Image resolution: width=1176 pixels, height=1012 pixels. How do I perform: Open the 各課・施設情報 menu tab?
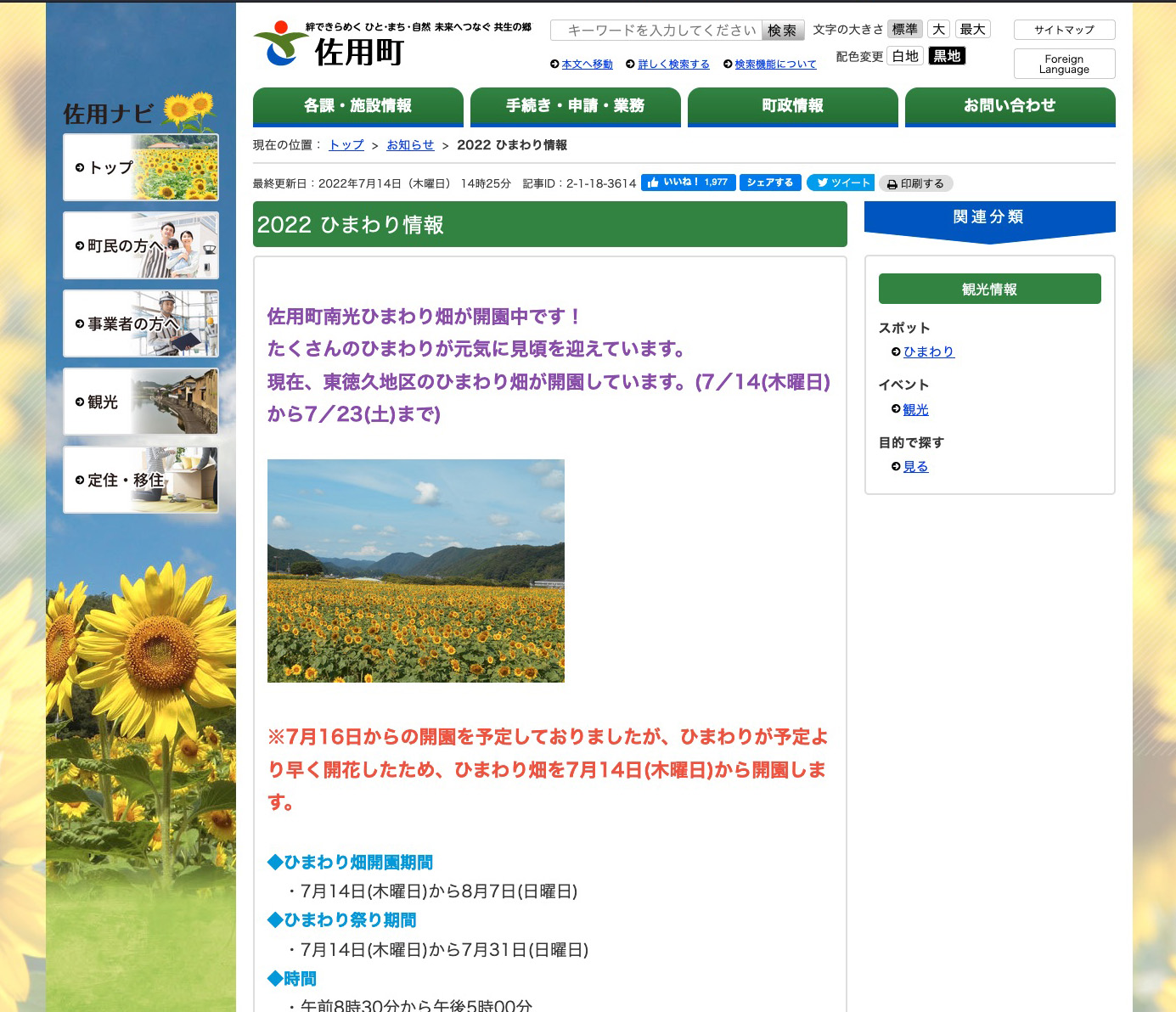[357, 106]
